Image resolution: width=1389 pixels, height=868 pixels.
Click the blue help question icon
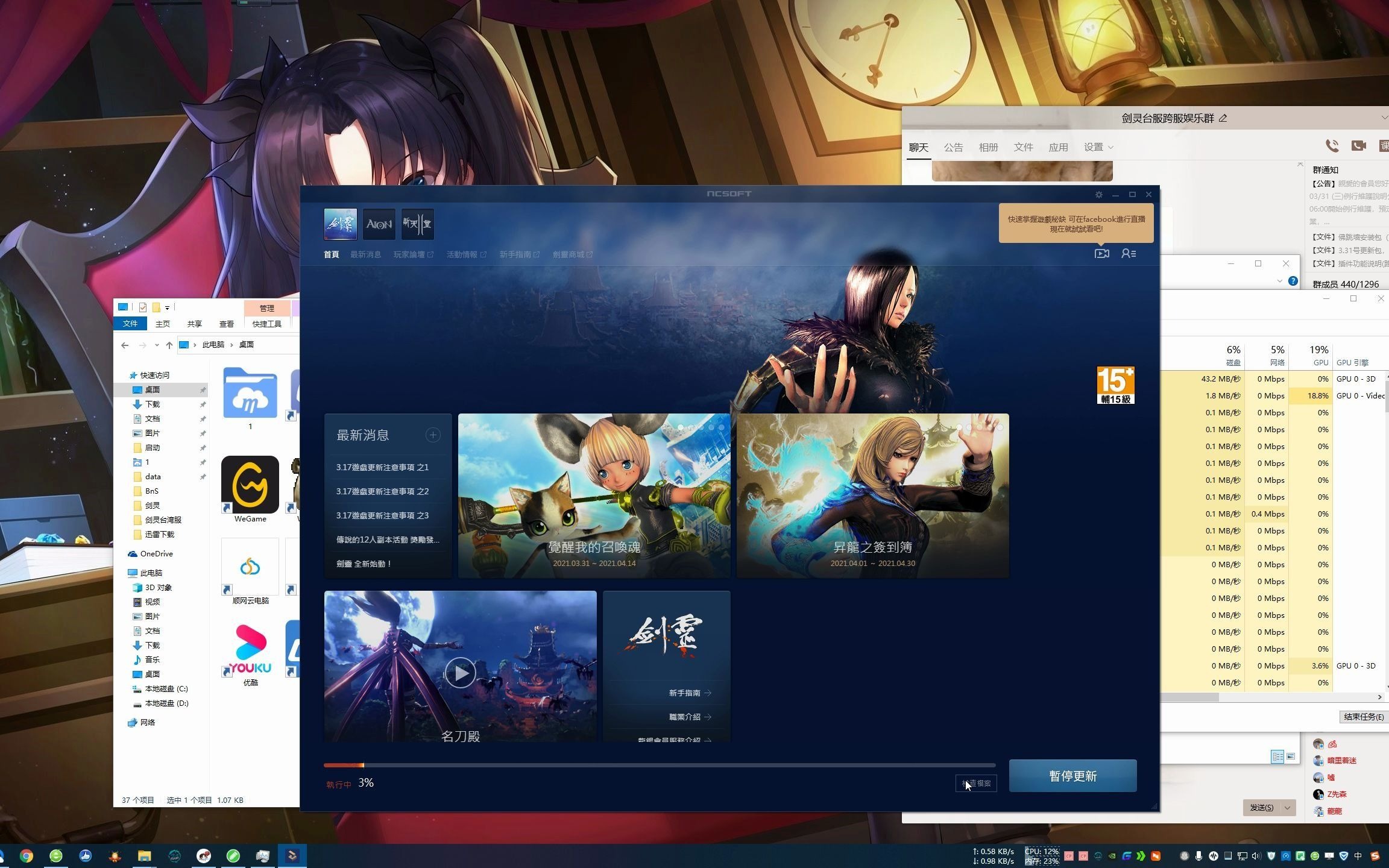click(x=1293, y=281)
